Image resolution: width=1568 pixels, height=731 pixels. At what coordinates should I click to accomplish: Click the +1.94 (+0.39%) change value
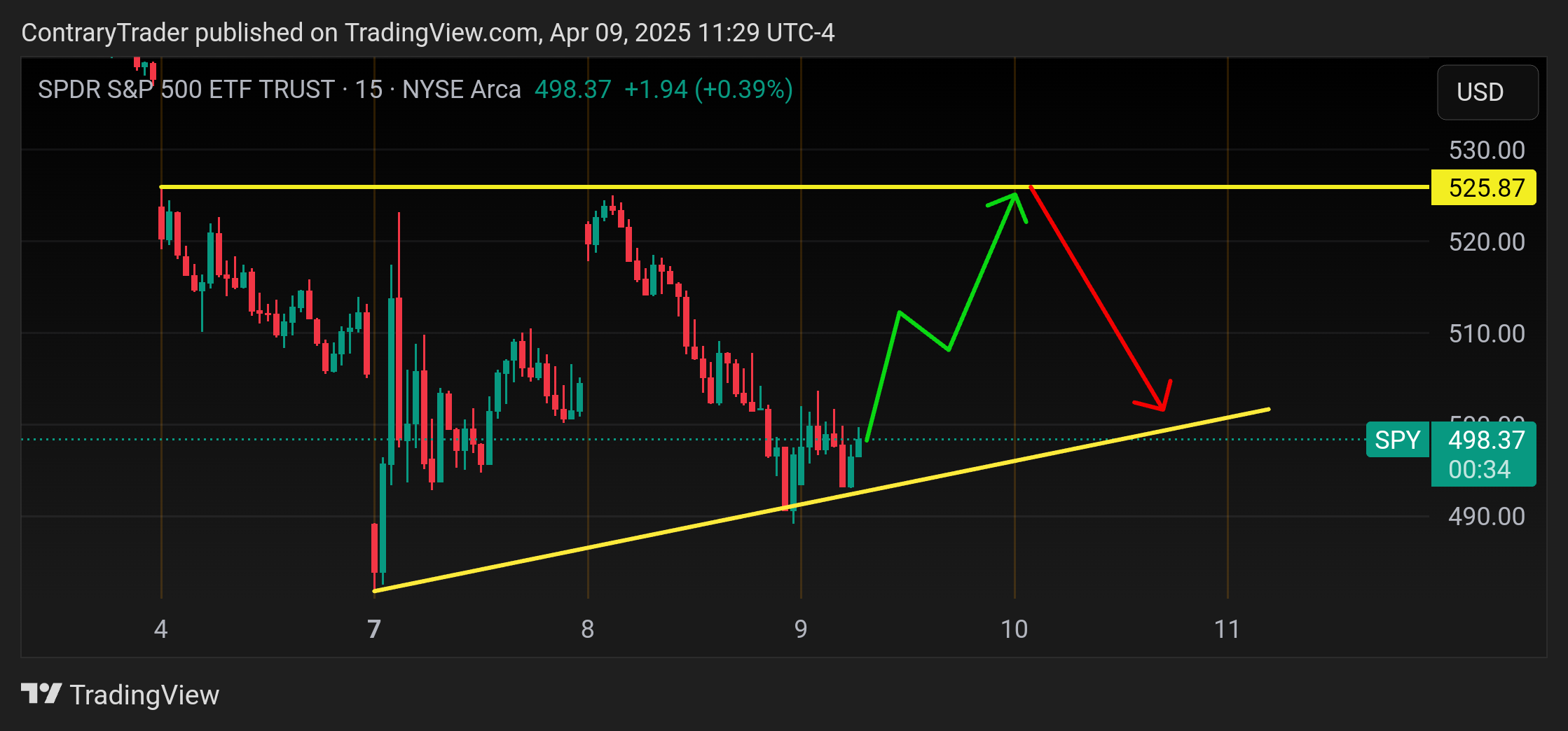click(708, 90)
